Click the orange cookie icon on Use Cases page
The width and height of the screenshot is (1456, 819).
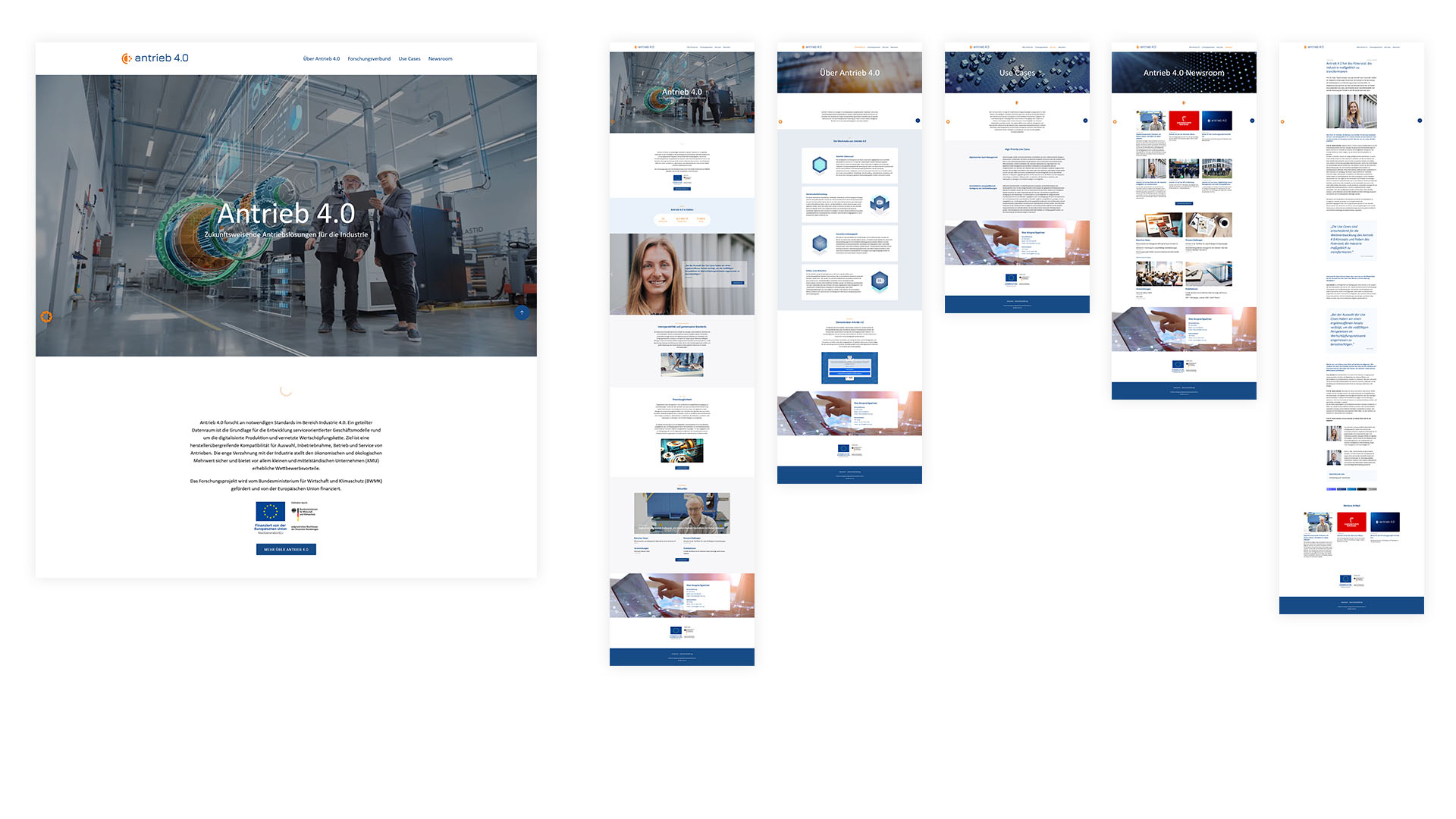tap(948, 121)
